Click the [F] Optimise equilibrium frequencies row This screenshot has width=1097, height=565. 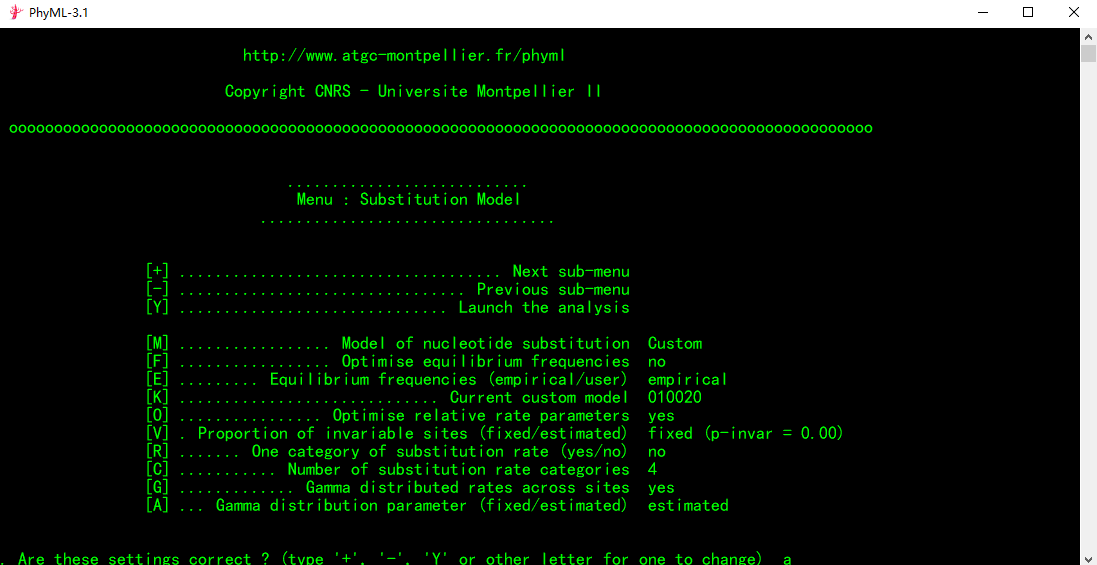click(406, 362)
